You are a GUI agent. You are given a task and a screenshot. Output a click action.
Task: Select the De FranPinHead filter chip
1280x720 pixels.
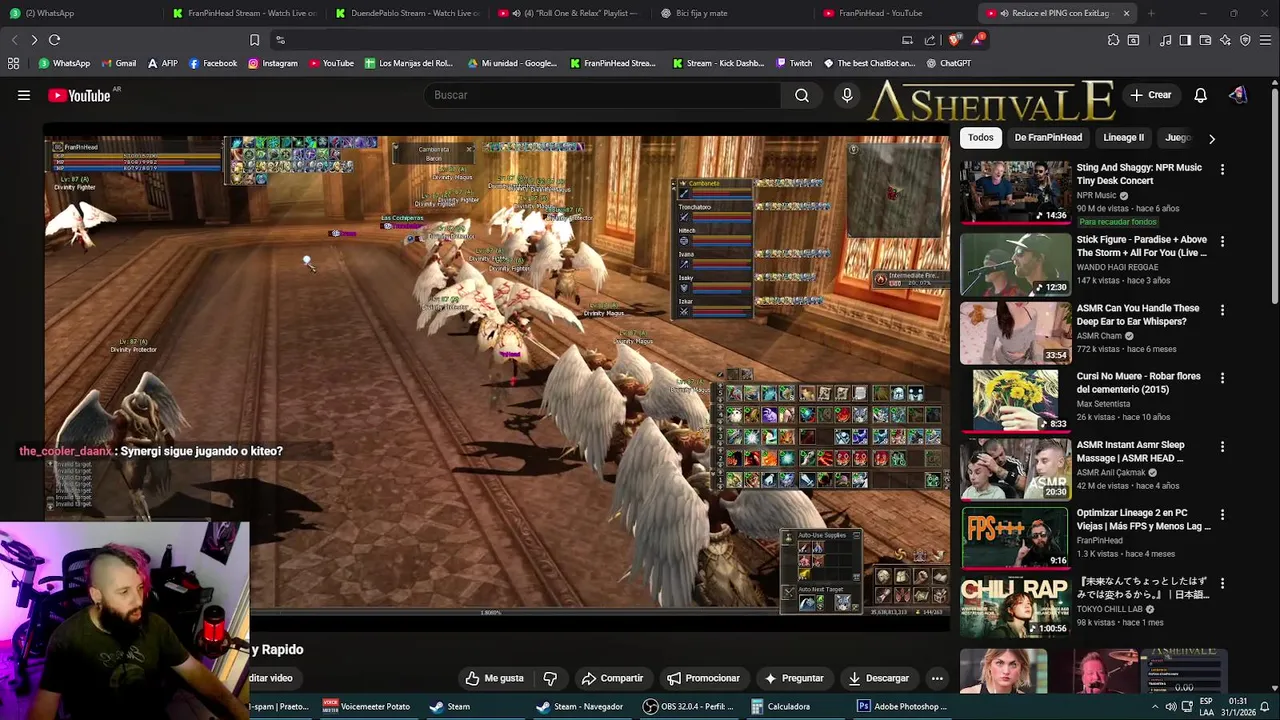pyautogui.click(x=1048, y=138)
